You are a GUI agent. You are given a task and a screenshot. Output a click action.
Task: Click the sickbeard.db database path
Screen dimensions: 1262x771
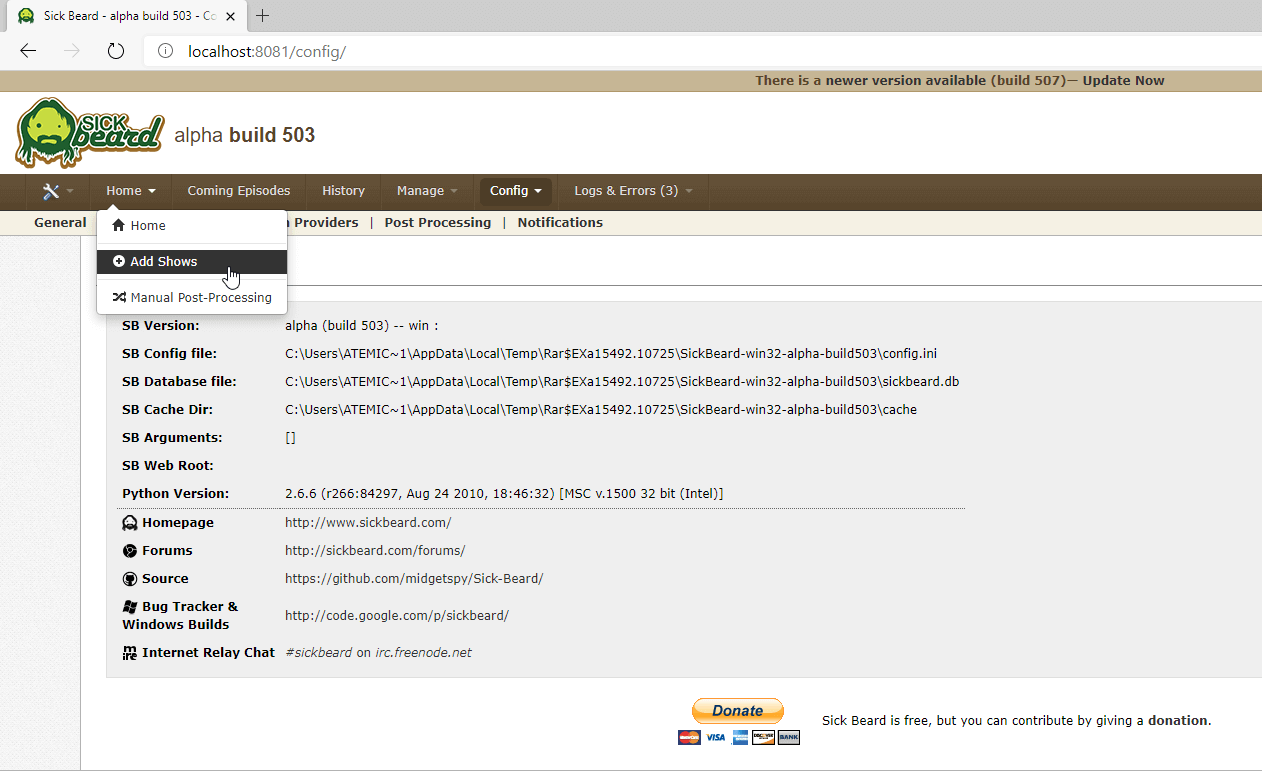(622, 382)
